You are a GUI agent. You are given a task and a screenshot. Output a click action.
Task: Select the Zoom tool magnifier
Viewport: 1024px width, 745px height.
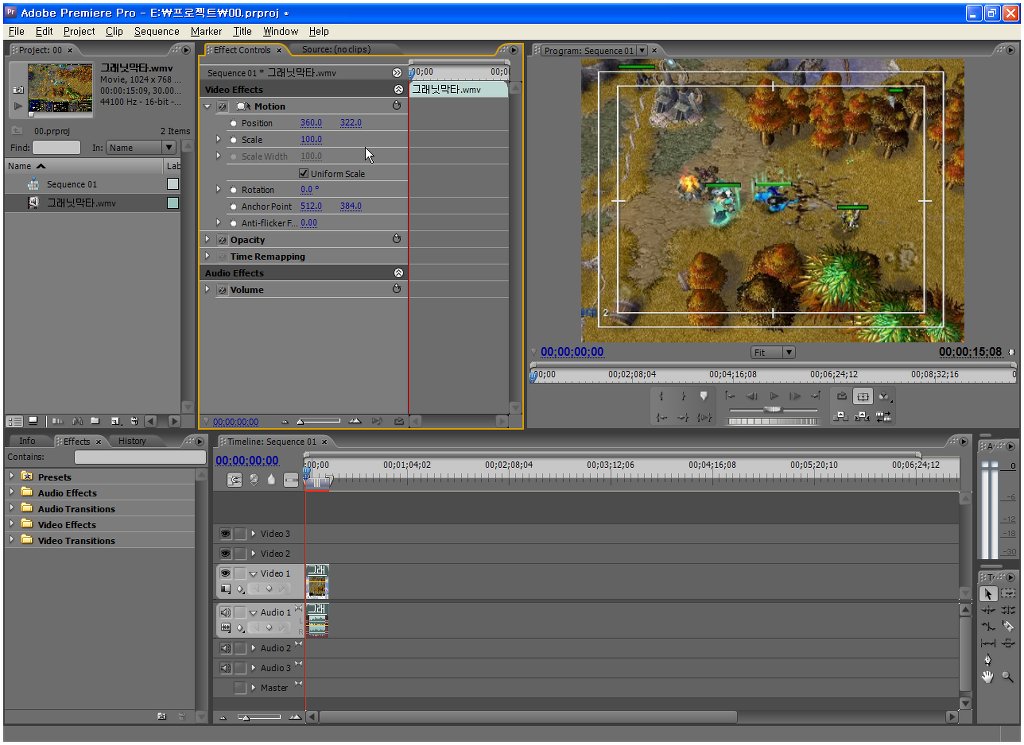coord(1008,677)
